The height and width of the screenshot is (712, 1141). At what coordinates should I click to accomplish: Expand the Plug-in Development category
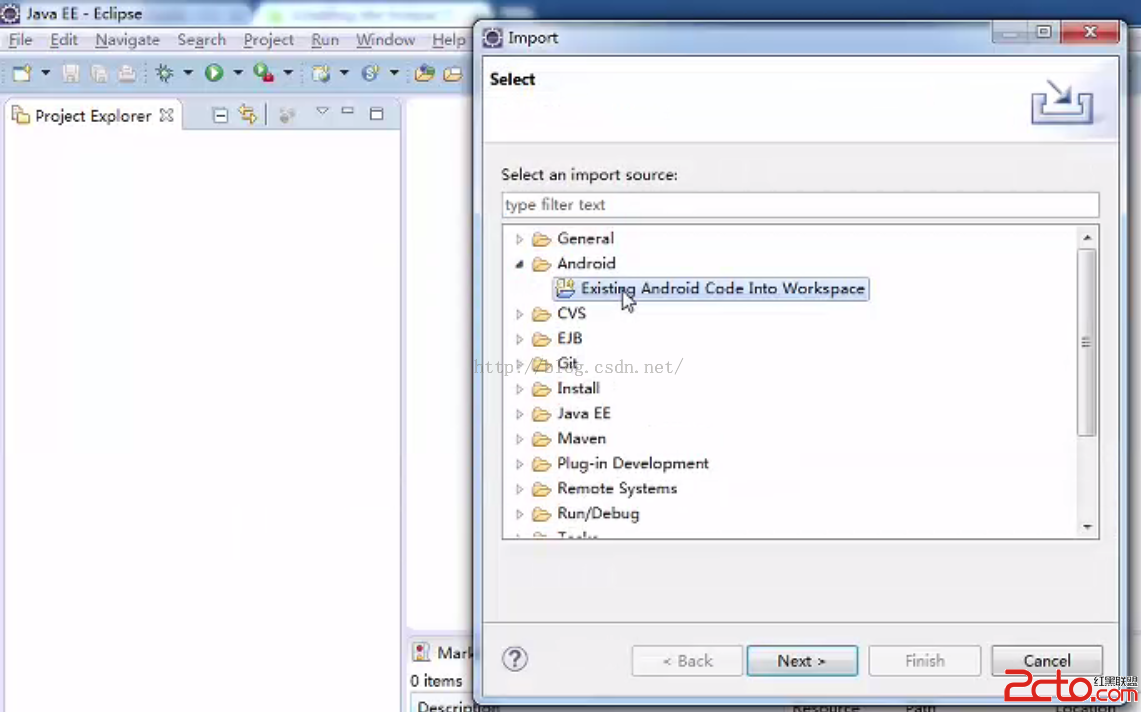point(520,464)
